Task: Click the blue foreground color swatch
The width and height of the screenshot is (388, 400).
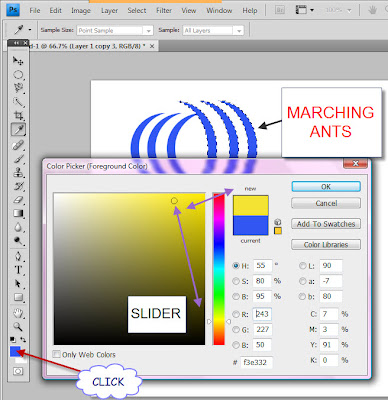Action: tap(15, 351)
